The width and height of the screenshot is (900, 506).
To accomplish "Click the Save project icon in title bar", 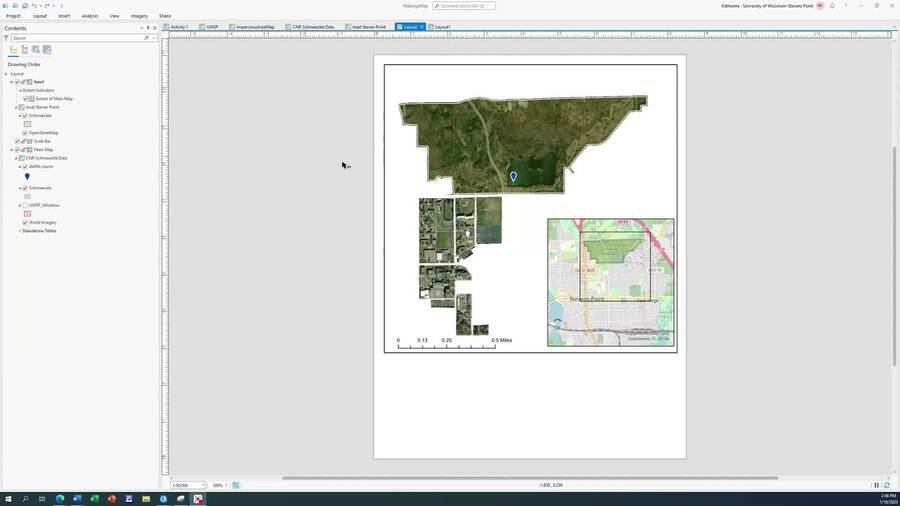I will [x=25, y=6].
